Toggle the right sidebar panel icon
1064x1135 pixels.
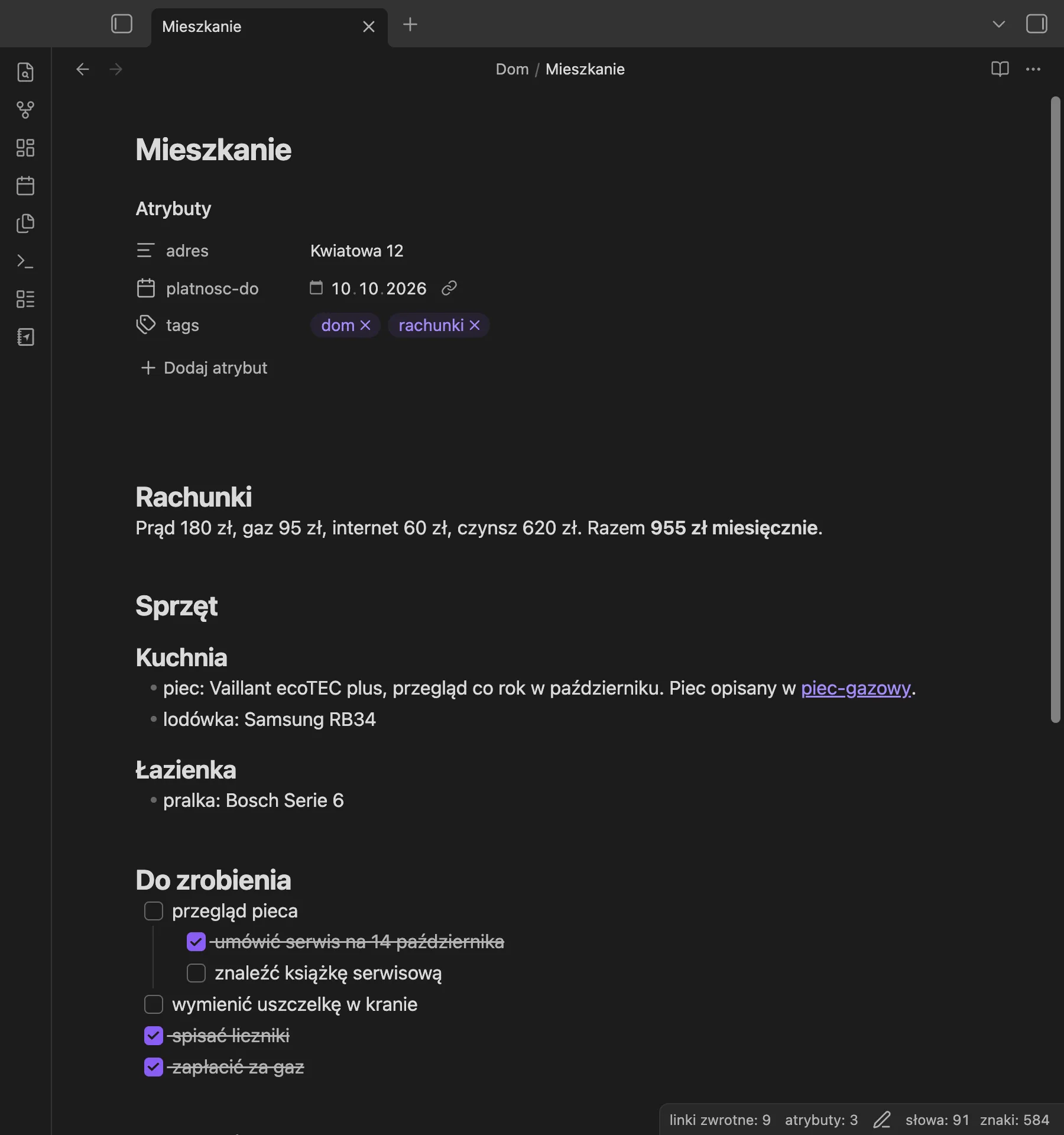(1036, 24)
